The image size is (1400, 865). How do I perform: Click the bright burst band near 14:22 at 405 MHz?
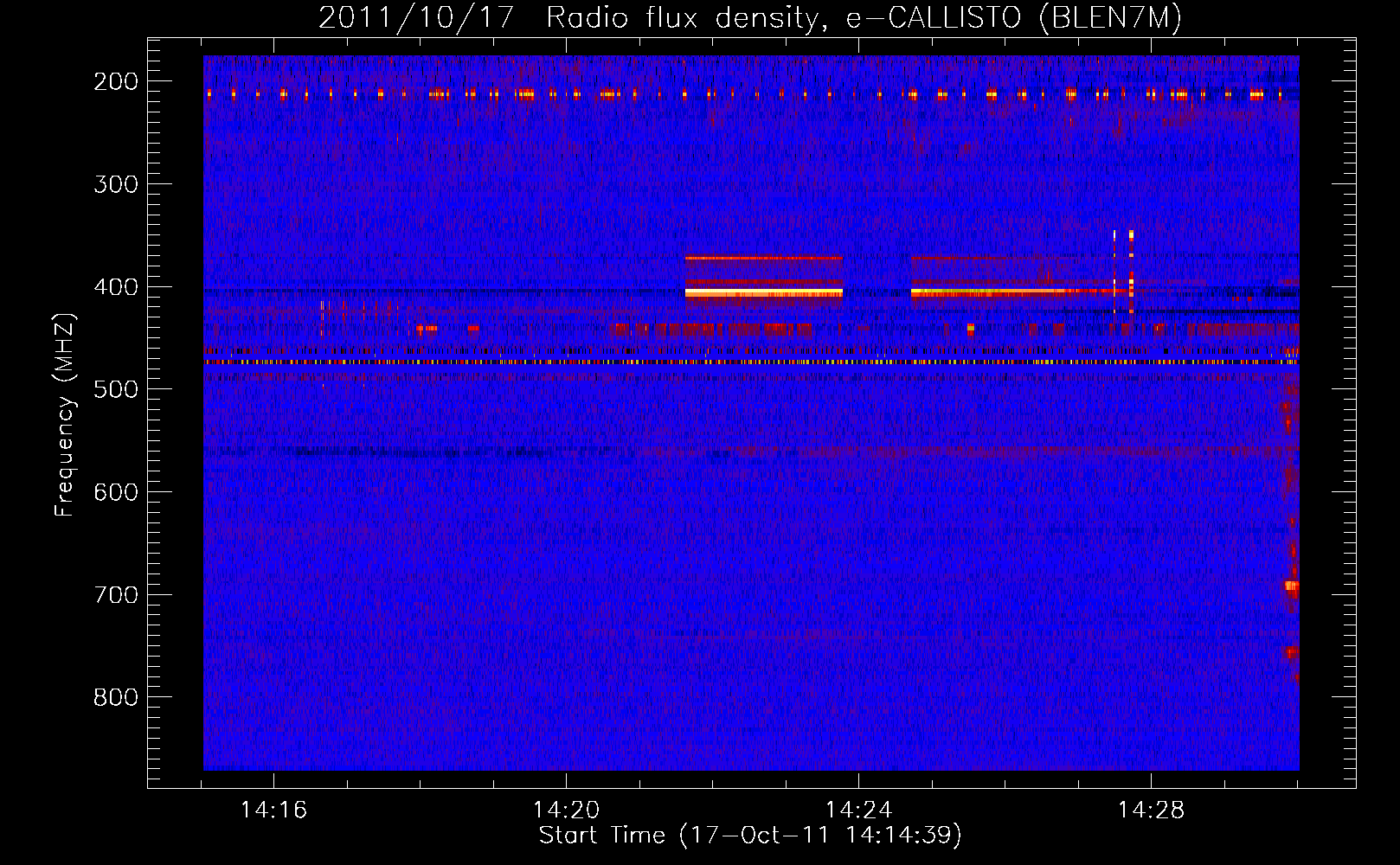763,293
